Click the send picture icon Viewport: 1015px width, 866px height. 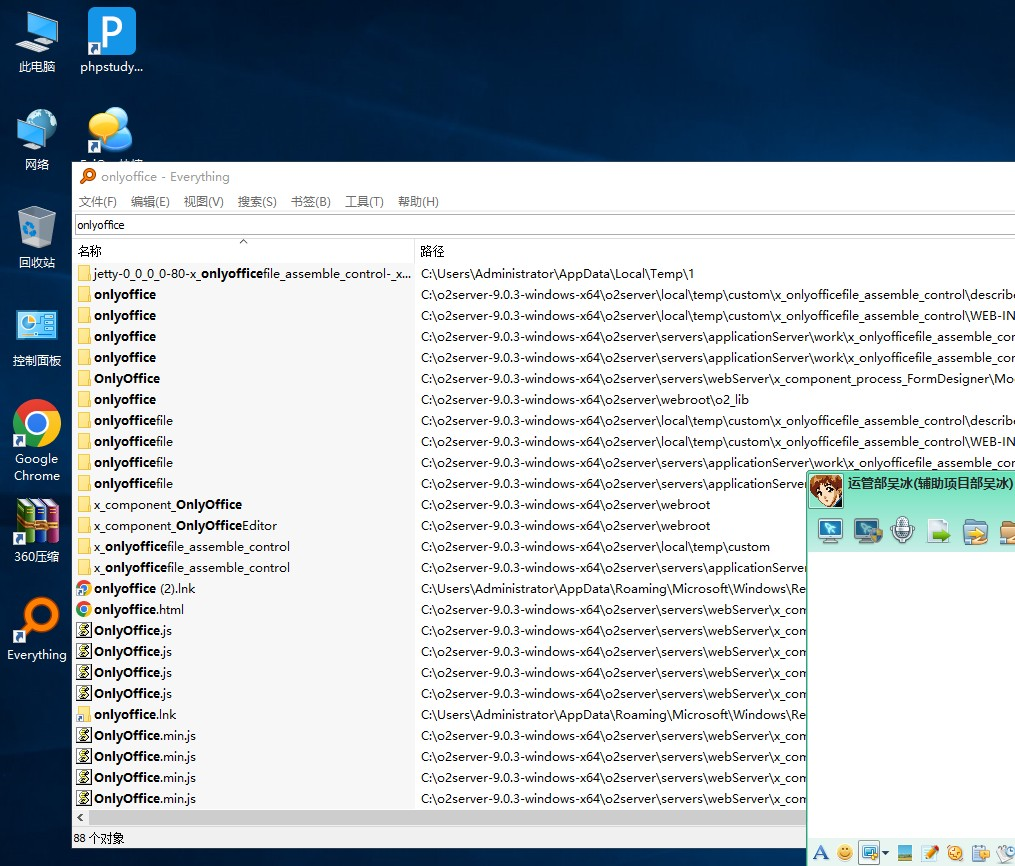click(x=905, y=853)
